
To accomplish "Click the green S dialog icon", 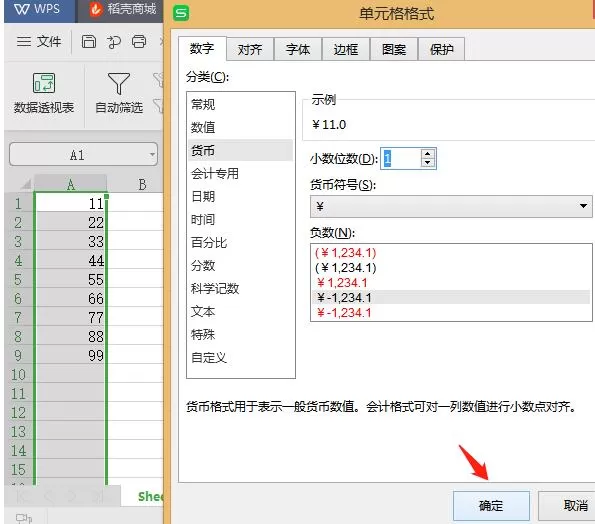I will 181,13.
